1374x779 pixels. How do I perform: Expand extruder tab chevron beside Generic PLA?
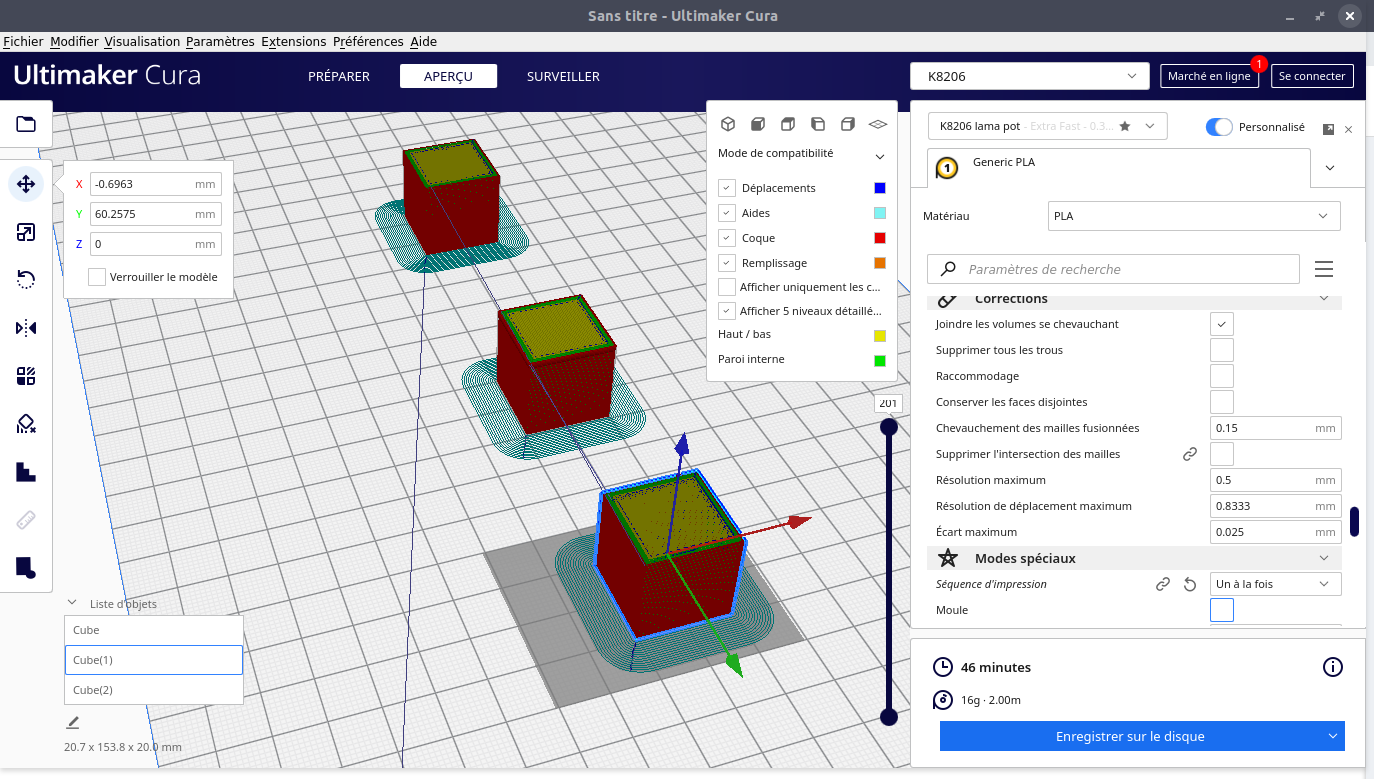[x=1329, y=168]
